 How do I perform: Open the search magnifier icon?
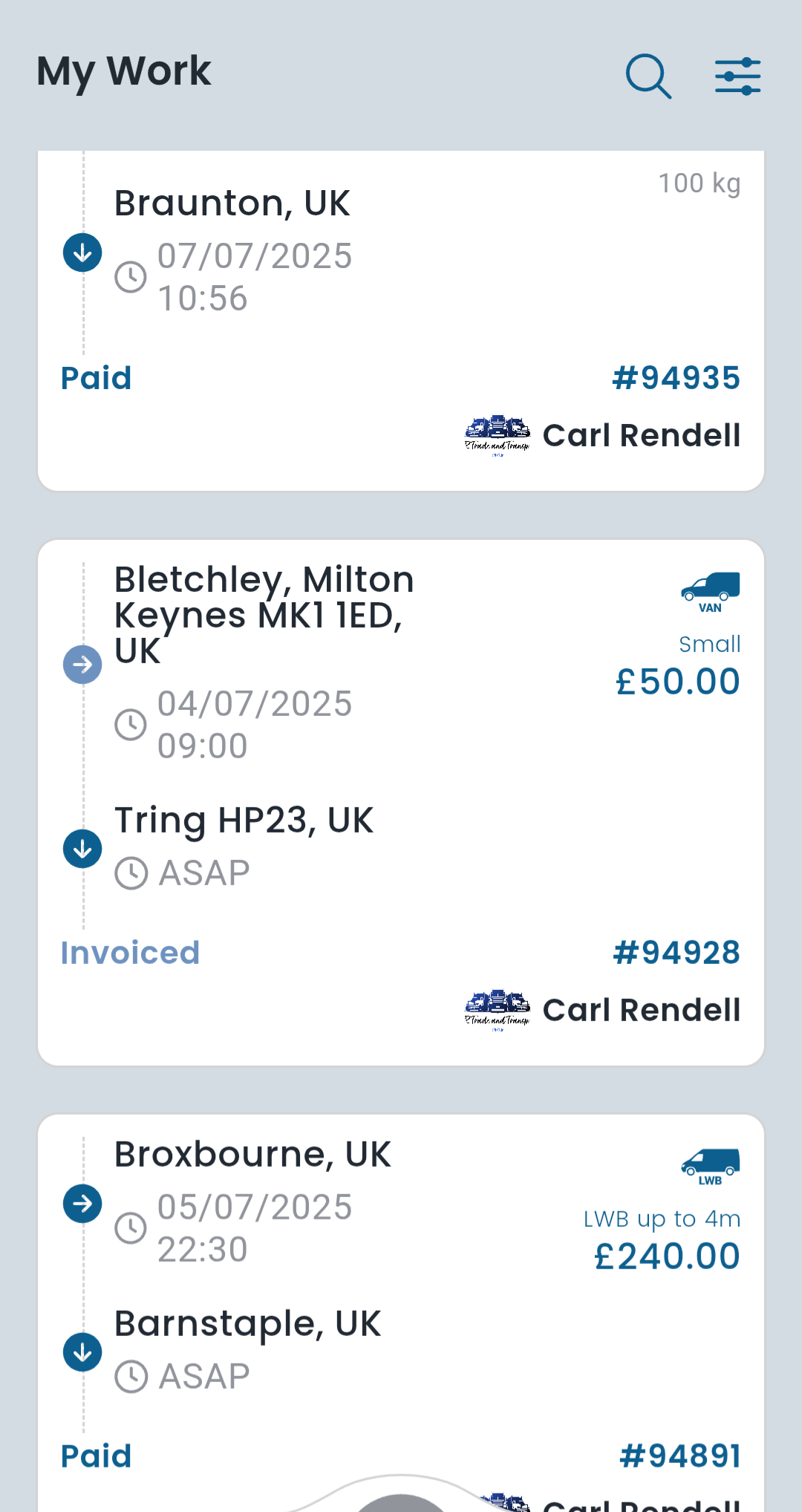[648, 76]
